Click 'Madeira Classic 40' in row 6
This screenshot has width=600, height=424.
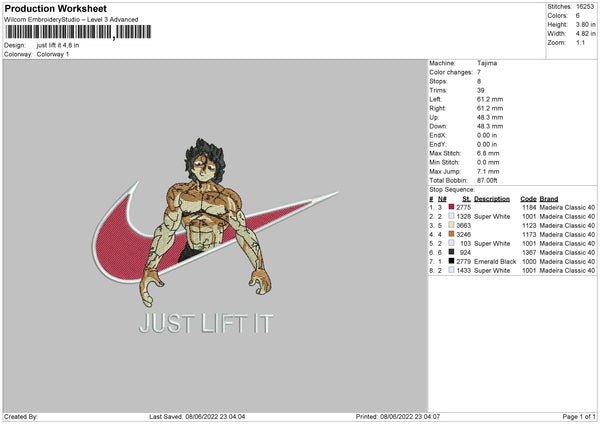(567, 253)
